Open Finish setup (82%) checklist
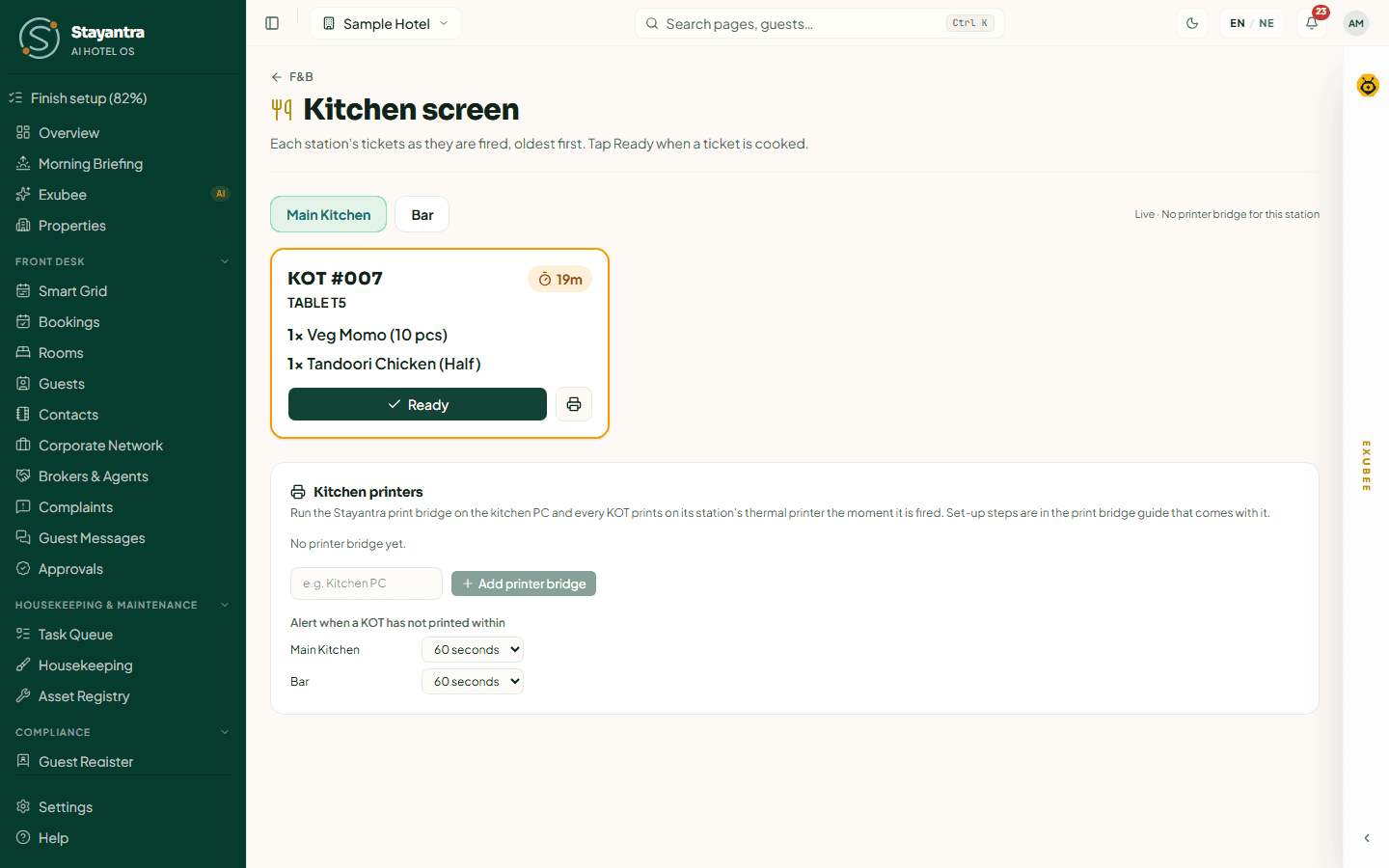This screenshot has height=868, width=1389. (x=123, y=98)
